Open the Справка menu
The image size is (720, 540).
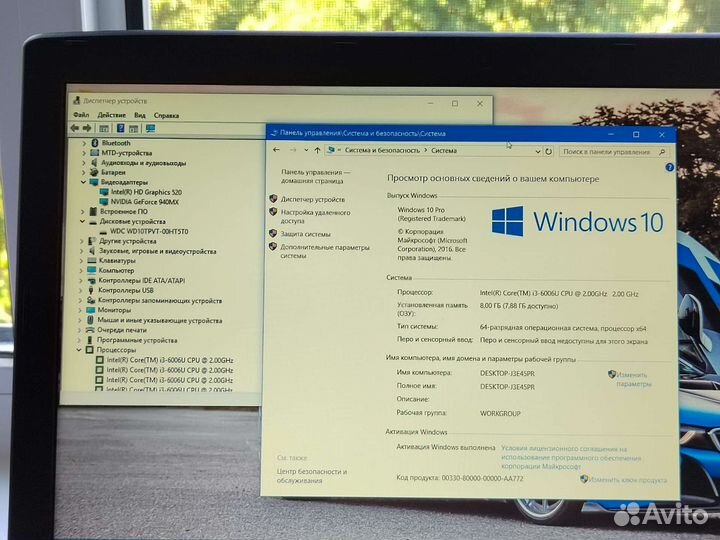point(166,115)
